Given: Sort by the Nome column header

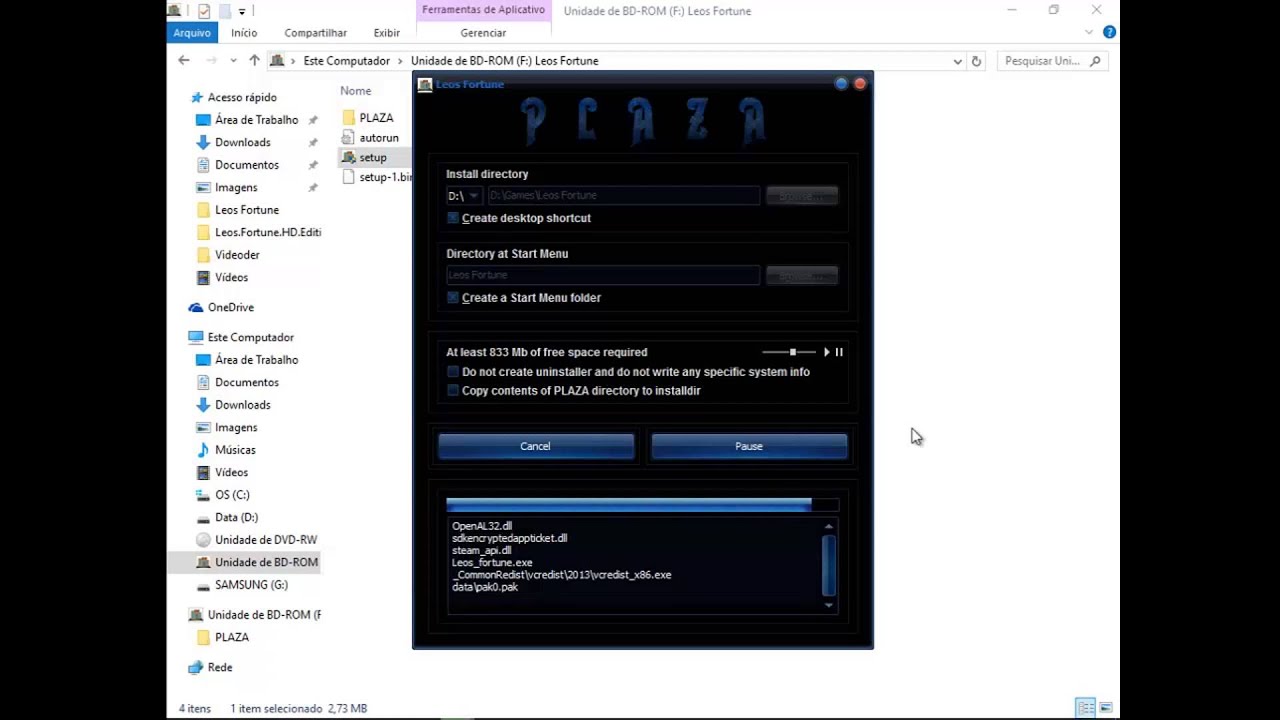Looking at the screenshot, I should [x=355, y=91].
